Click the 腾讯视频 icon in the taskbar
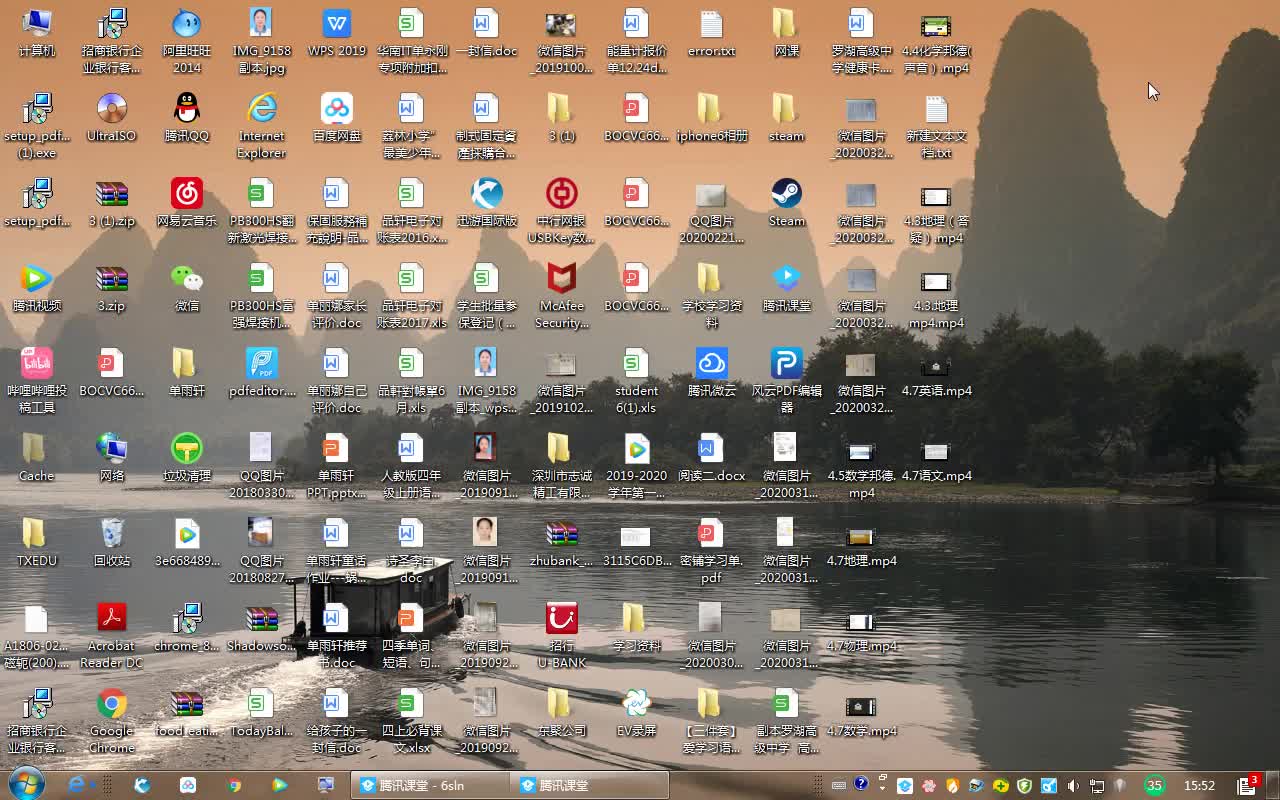Image resolution: width=1280 pixels, height=800 pixels. pos(280,785)
